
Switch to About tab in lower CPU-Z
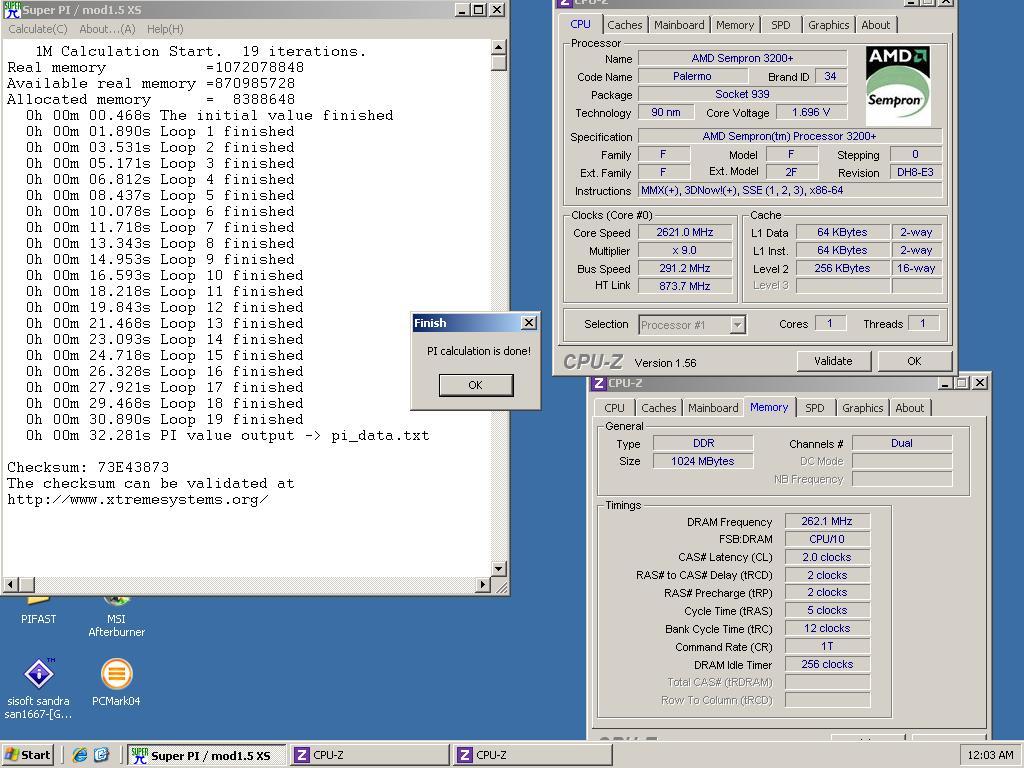pyautogui.click(x=910, y=408)
